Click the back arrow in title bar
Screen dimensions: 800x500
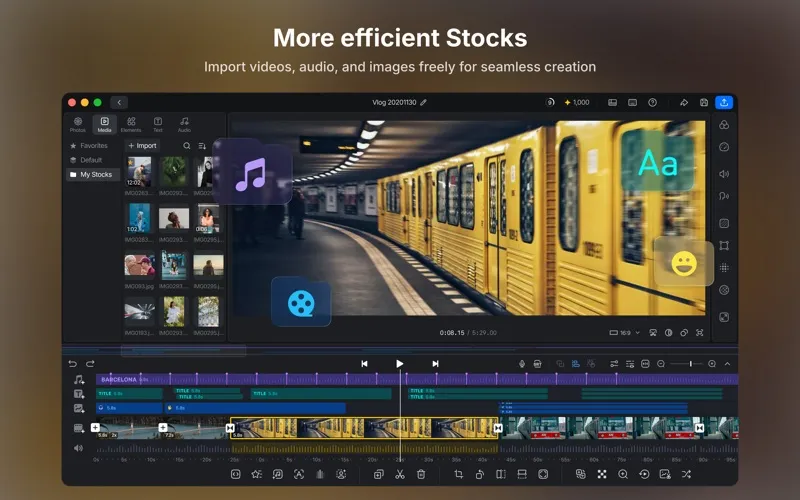(x=119, y=103)
